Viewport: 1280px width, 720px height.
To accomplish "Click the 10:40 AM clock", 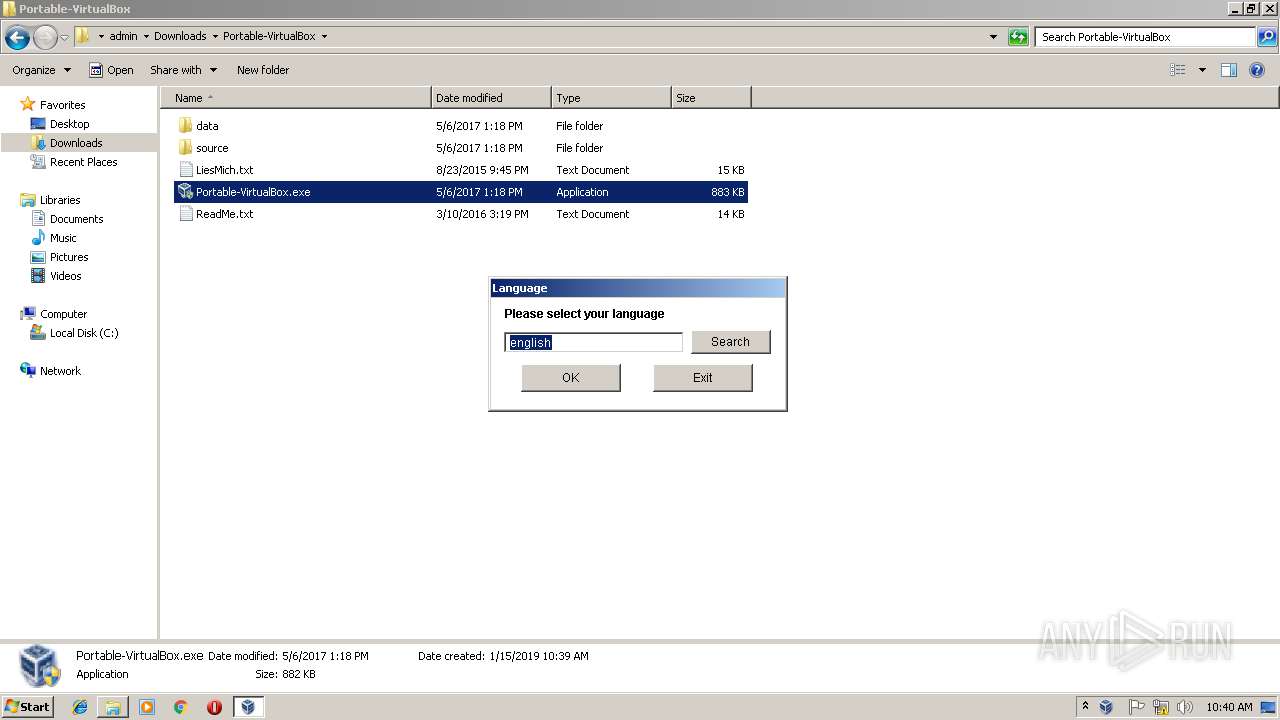I will click(x=1229, y=707).
